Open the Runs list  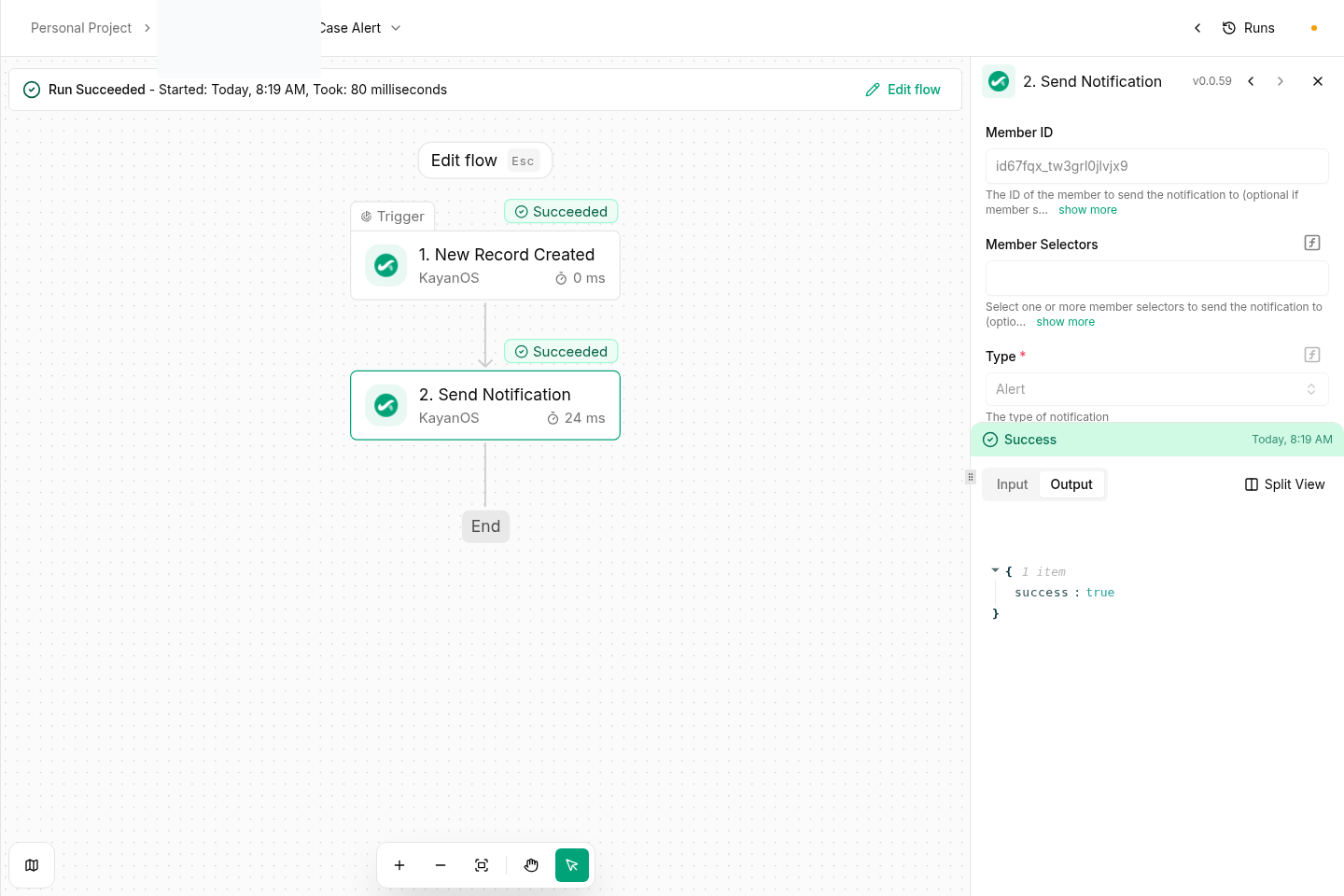coord(1248,28)
